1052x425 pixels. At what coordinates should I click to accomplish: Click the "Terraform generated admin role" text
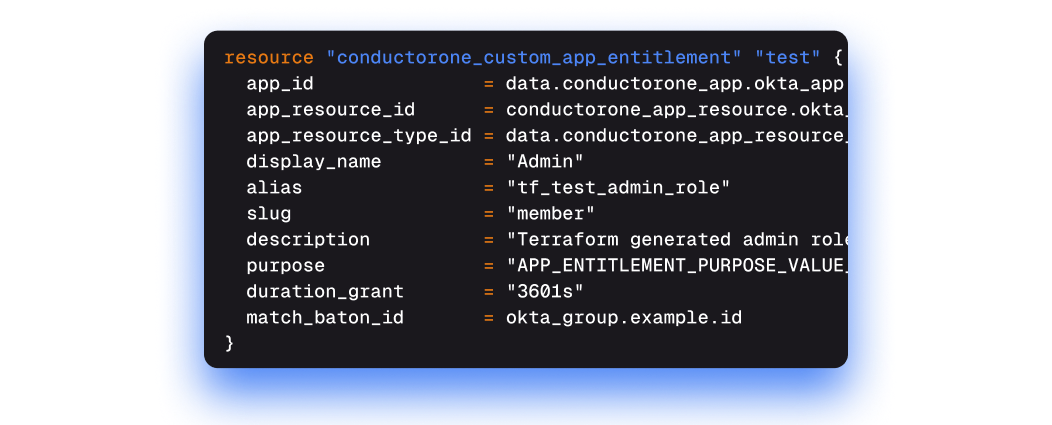point(676,239)
